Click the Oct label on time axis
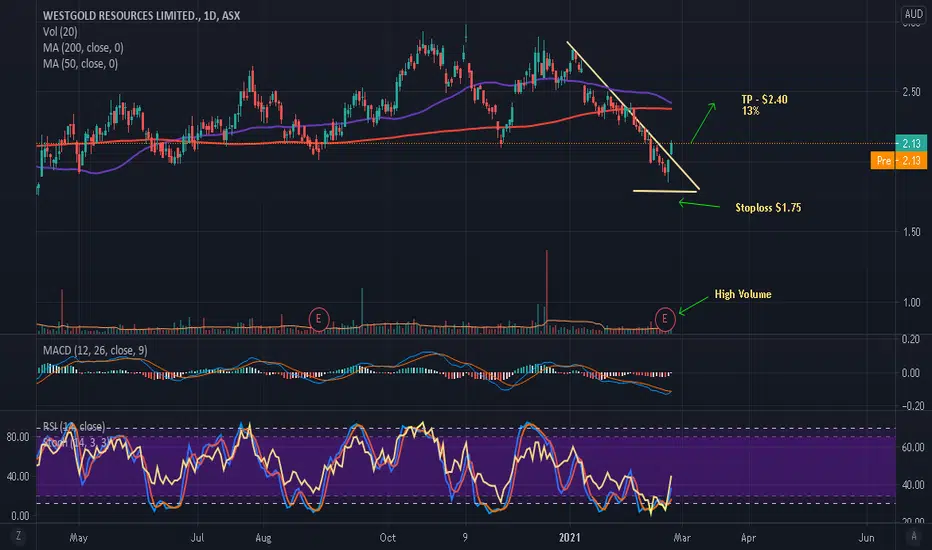This screenshot has width=932, height=550. [x=388, y=538]
